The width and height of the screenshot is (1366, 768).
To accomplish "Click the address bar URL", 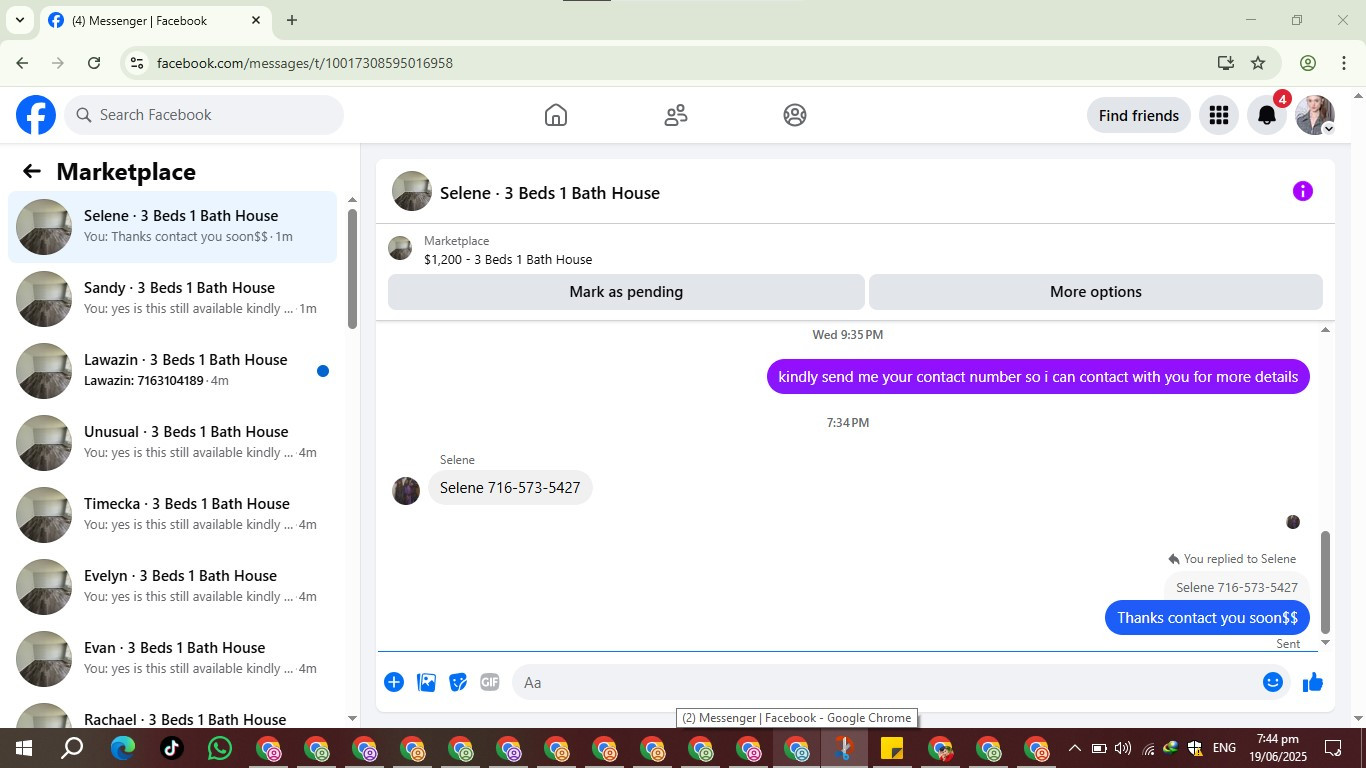I will 305,63.
